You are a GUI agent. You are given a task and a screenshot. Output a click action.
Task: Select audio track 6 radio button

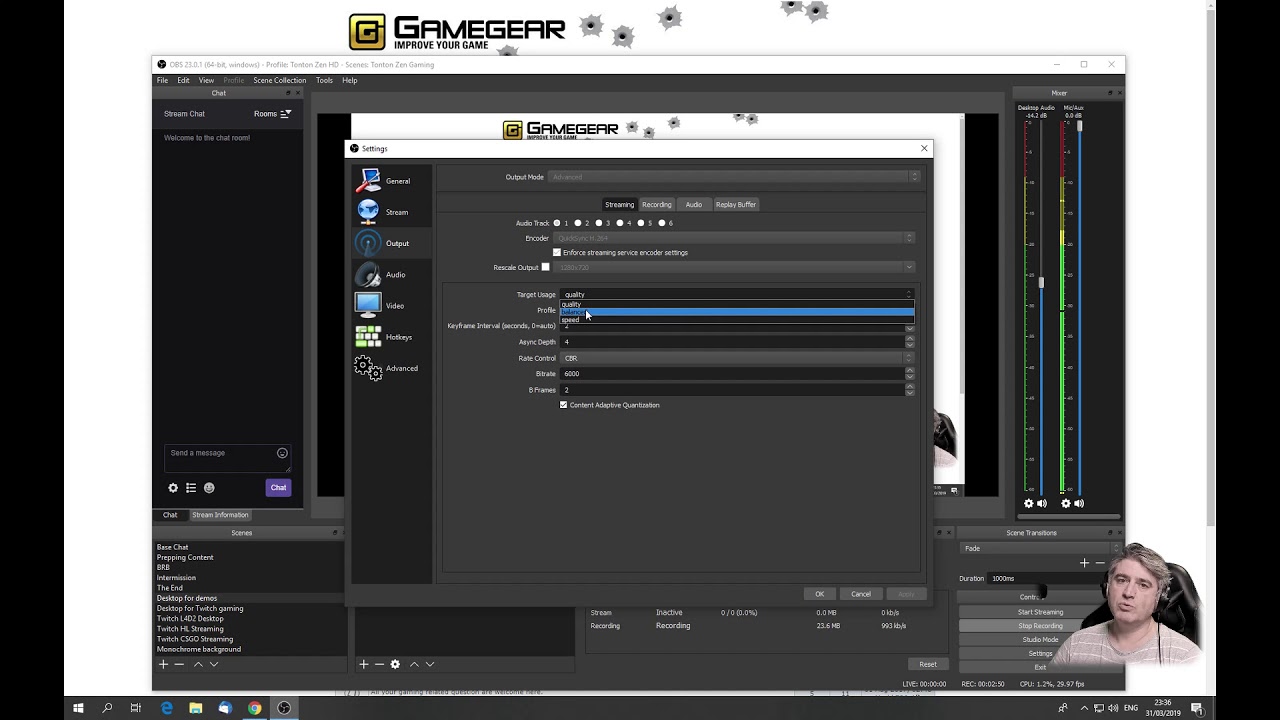tap(662, 223)
